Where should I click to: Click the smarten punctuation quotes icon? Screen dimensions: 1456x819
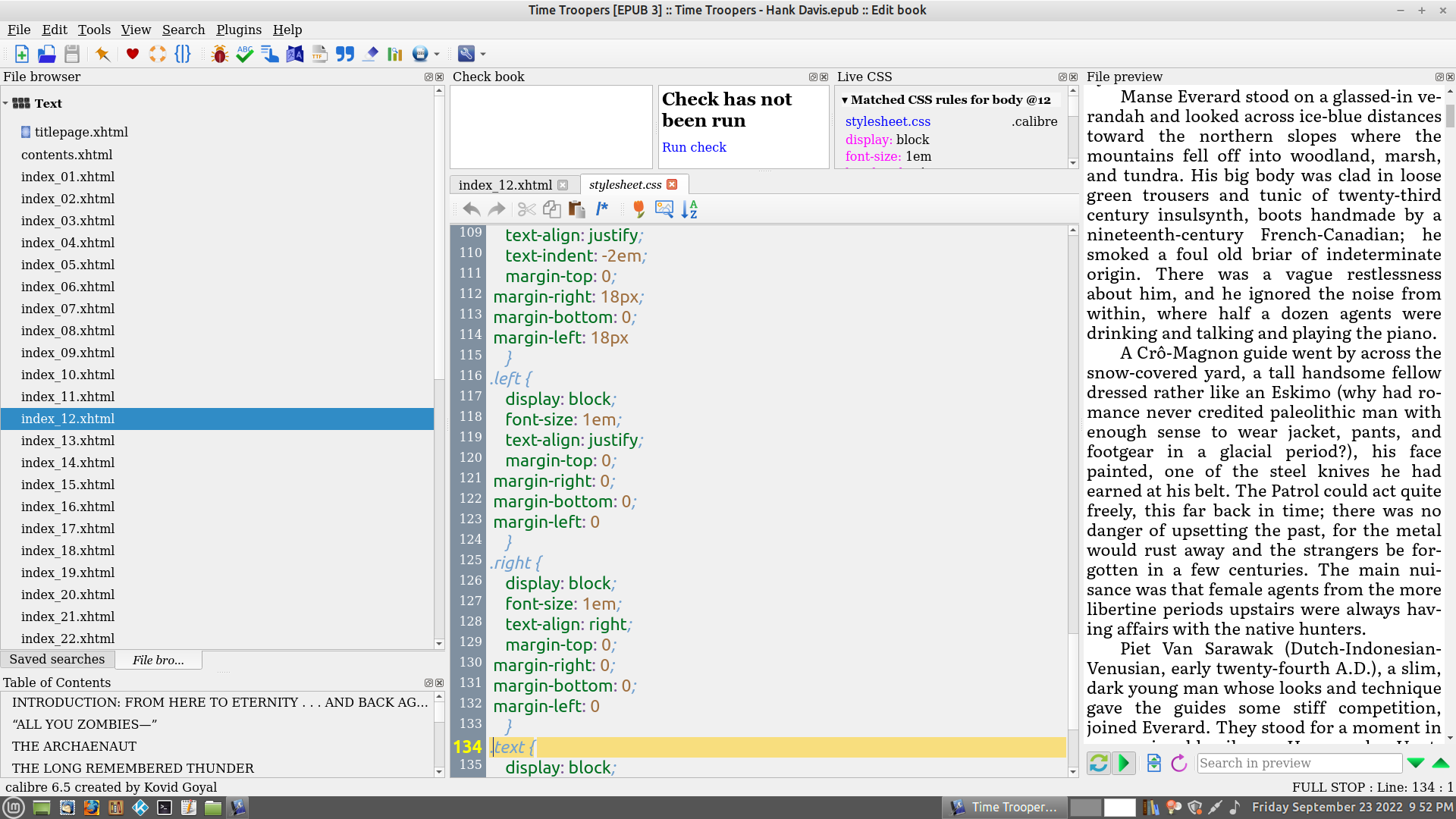click(x=345, y=54)
